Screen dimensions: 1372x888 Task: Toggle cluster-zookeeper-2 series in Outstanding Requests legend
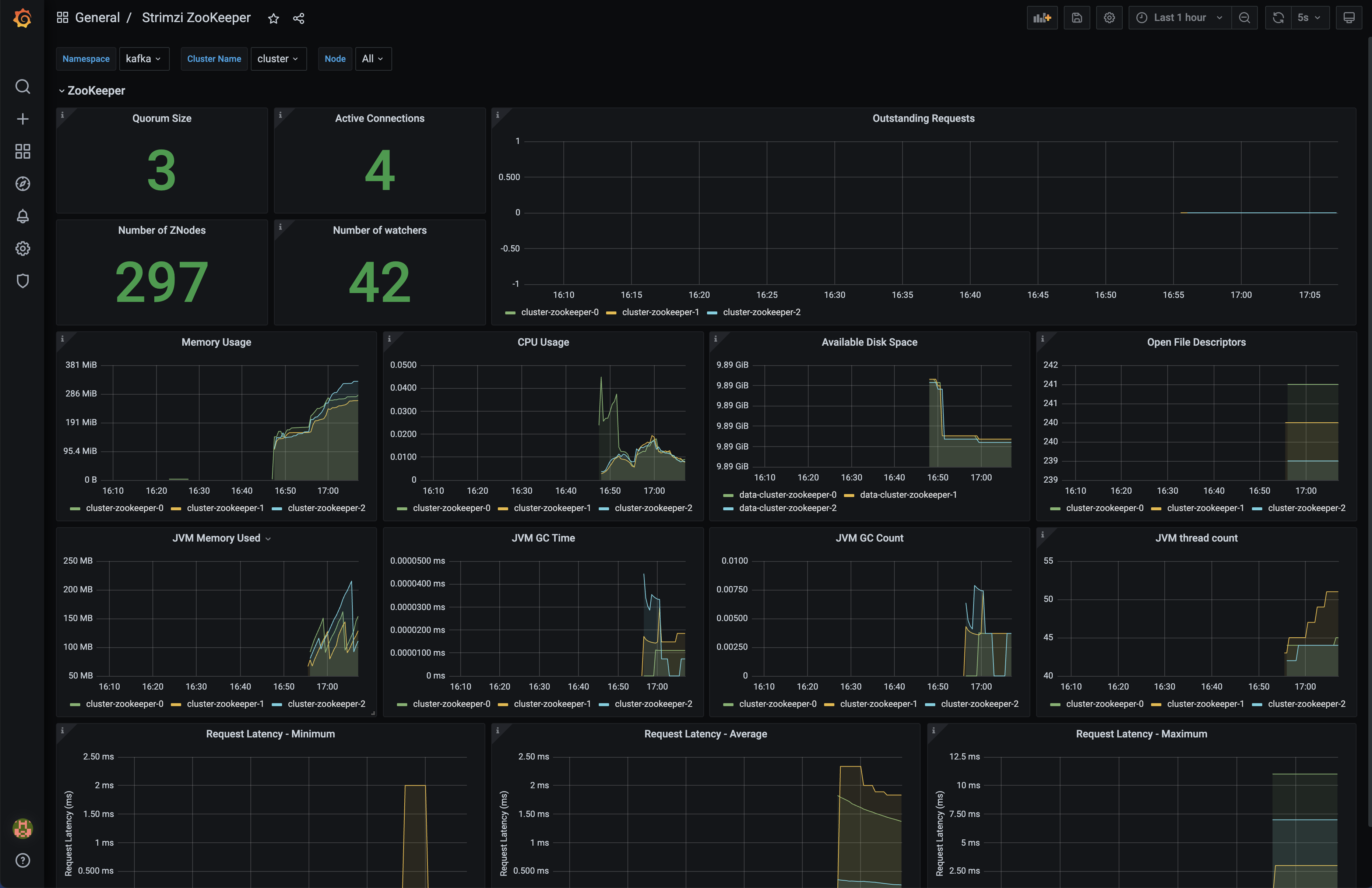point(761,312)
